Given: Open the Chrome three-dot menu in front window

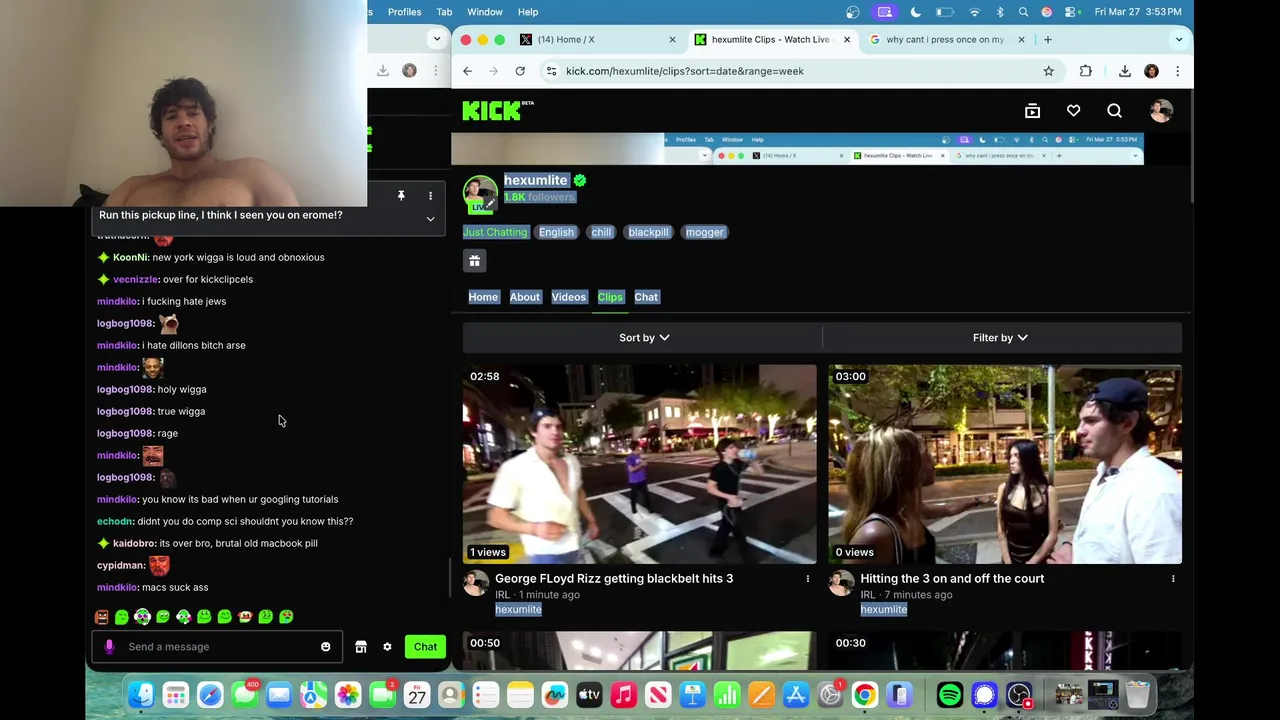Looking at the screenshot, I should click(x=1177, y=71).
